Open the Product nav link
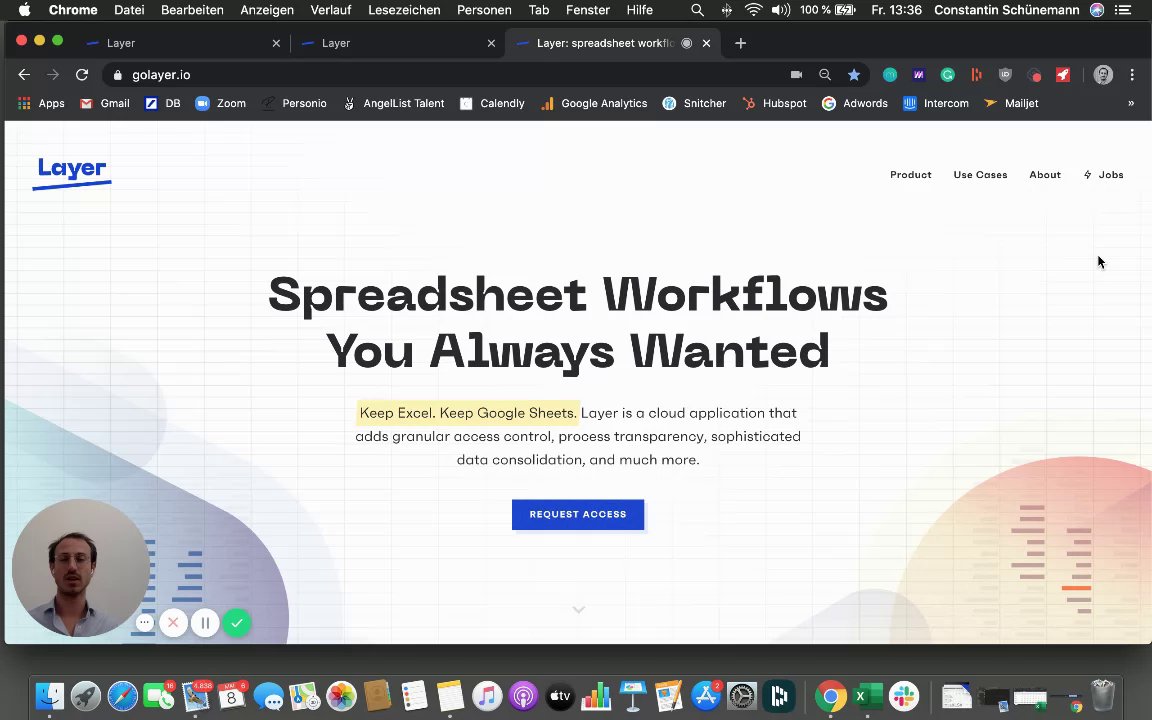1152x720 pixels. pos(910,175)
